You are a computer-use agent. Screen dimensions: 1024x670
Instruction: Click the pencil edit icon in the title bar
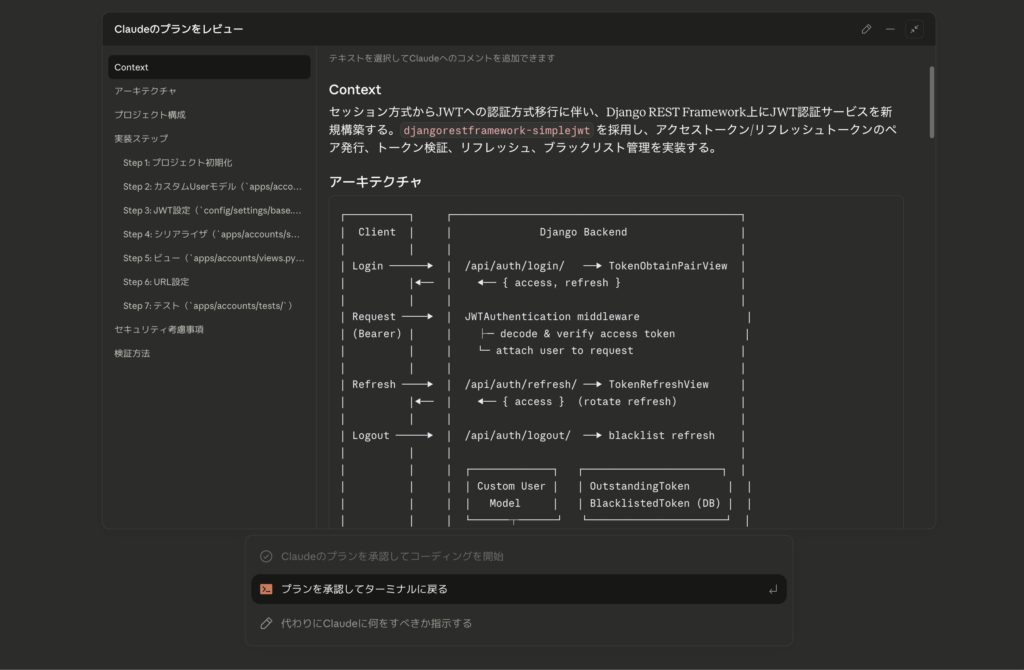866,29
